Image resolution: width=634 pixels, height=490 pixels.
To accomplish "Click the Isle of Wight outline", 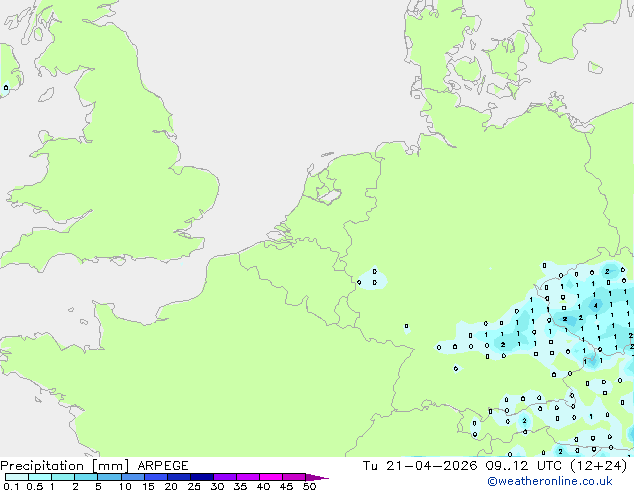I will click(118, 261).
